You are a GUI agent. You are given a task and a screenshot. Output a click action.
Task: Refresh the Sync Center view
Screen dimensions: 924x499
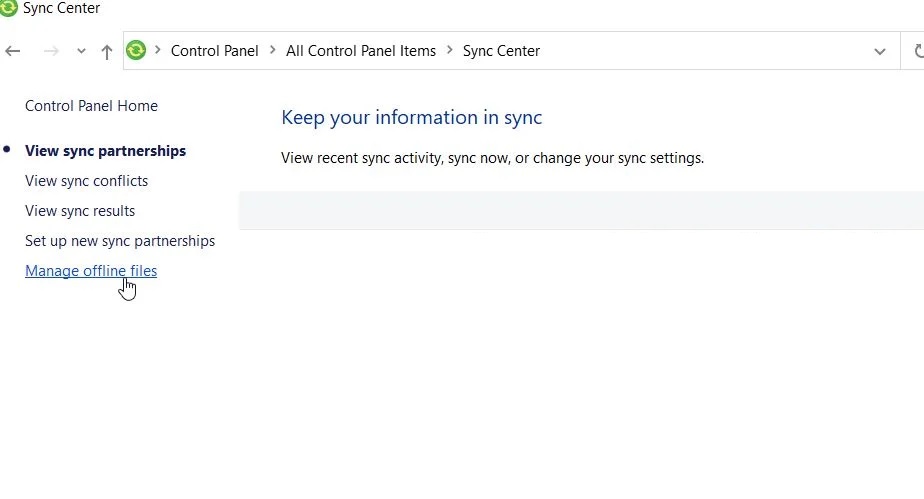[x=918, y=51]
